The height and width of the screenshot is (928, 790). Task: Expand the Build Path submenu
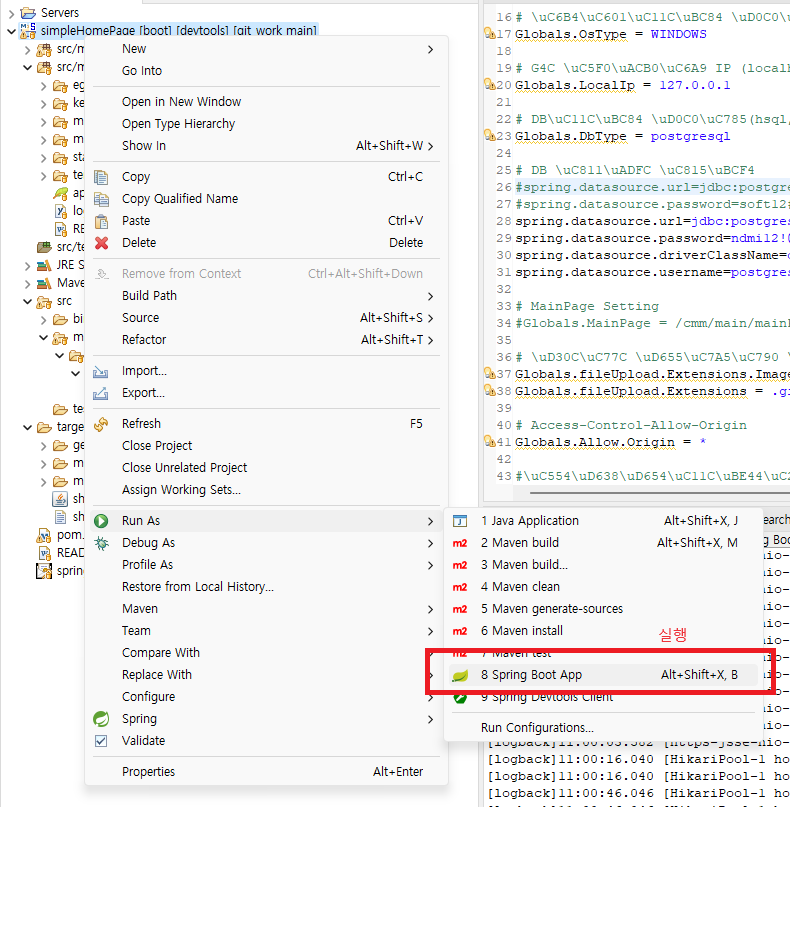pyautogui.click(x=431, y=296)
